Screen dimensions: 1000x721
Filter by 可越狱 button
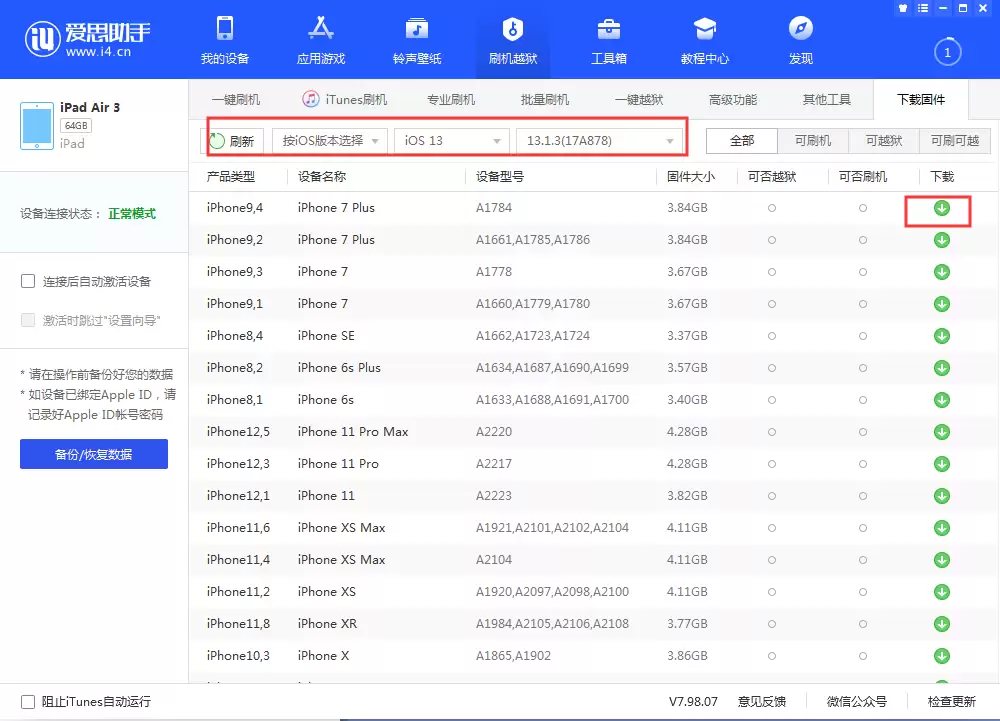pyautogui.click(x=884, y=141)
